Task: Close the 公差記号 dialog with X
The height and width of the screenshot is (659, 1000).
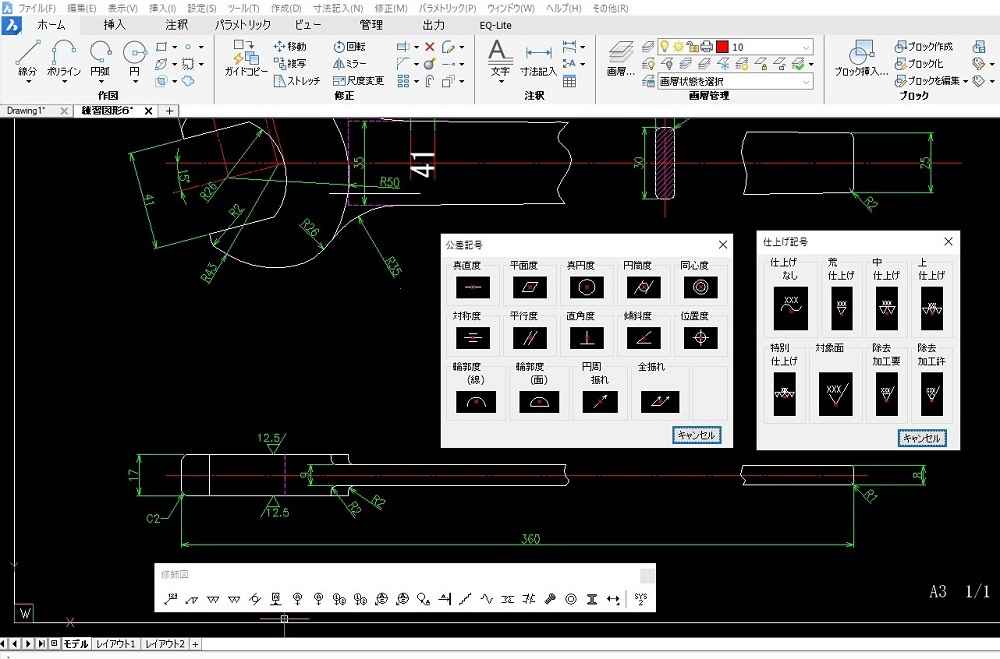Action: tap(722, 244)
